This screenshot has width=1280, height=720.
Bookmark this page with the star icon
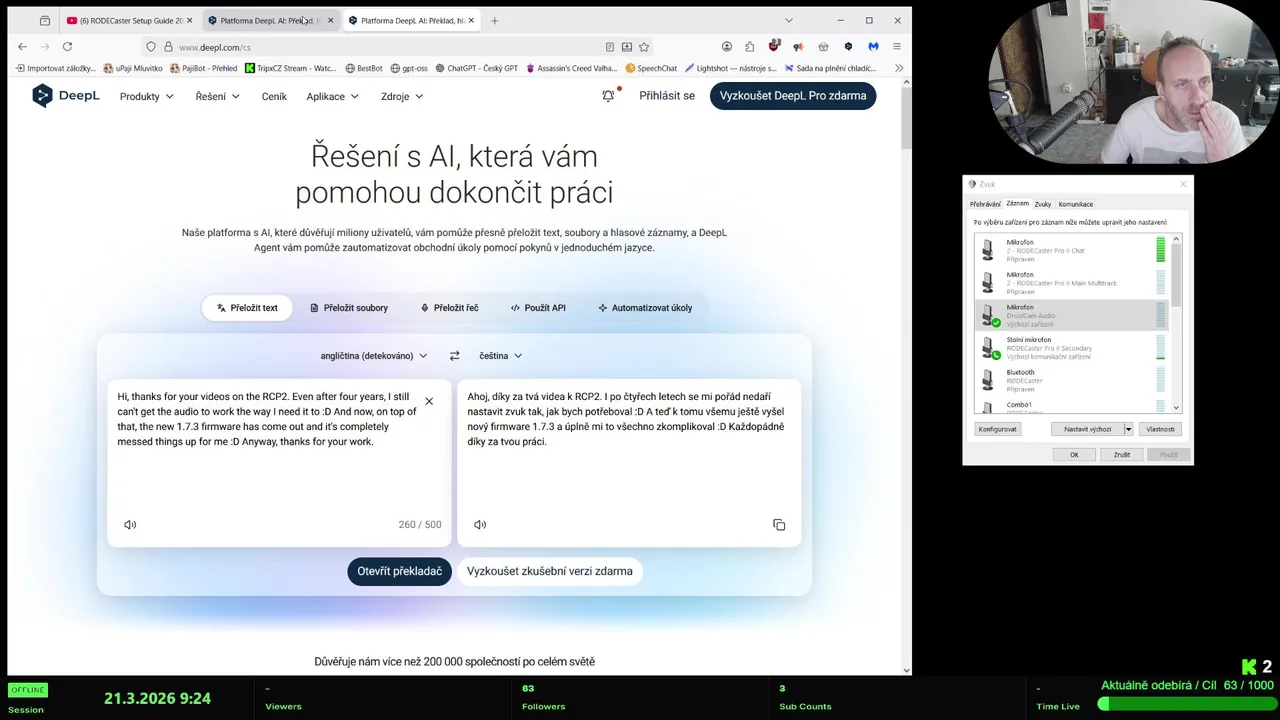(644, 47)
